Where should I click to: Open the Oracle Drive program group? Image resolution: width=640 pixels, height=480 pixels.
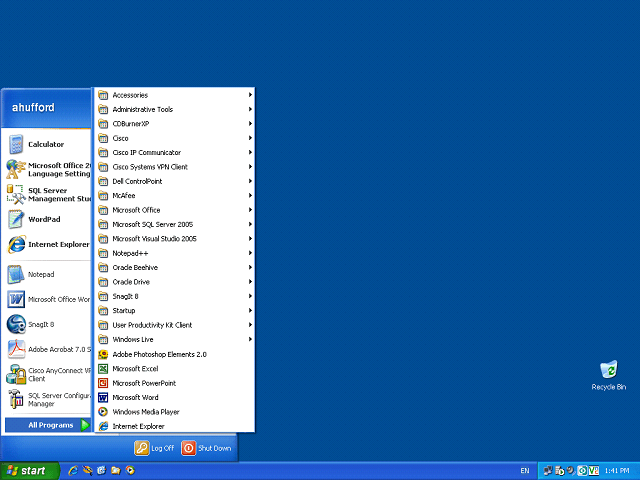[175, 282]
